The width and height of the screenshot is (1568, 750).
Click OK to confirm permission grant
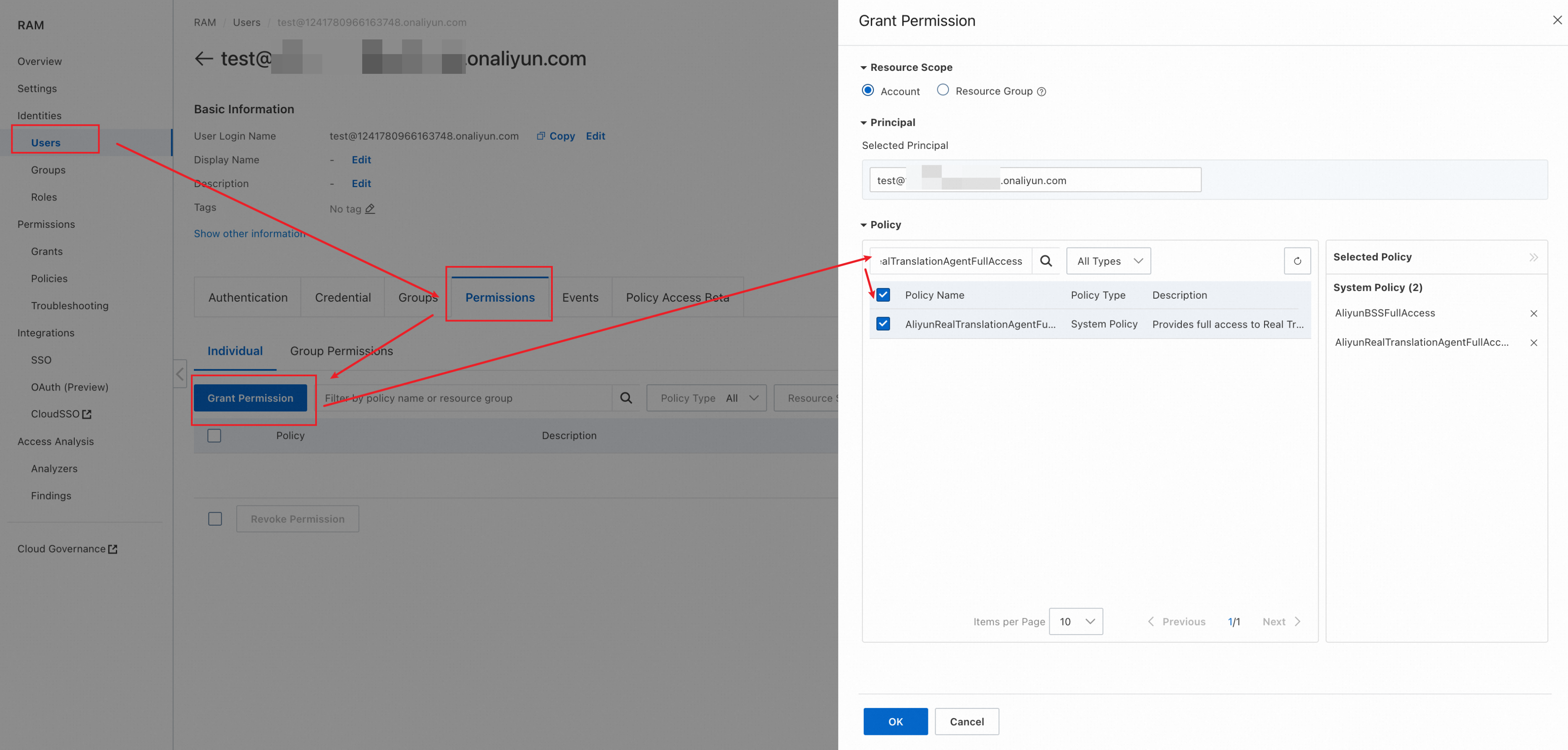895,721
